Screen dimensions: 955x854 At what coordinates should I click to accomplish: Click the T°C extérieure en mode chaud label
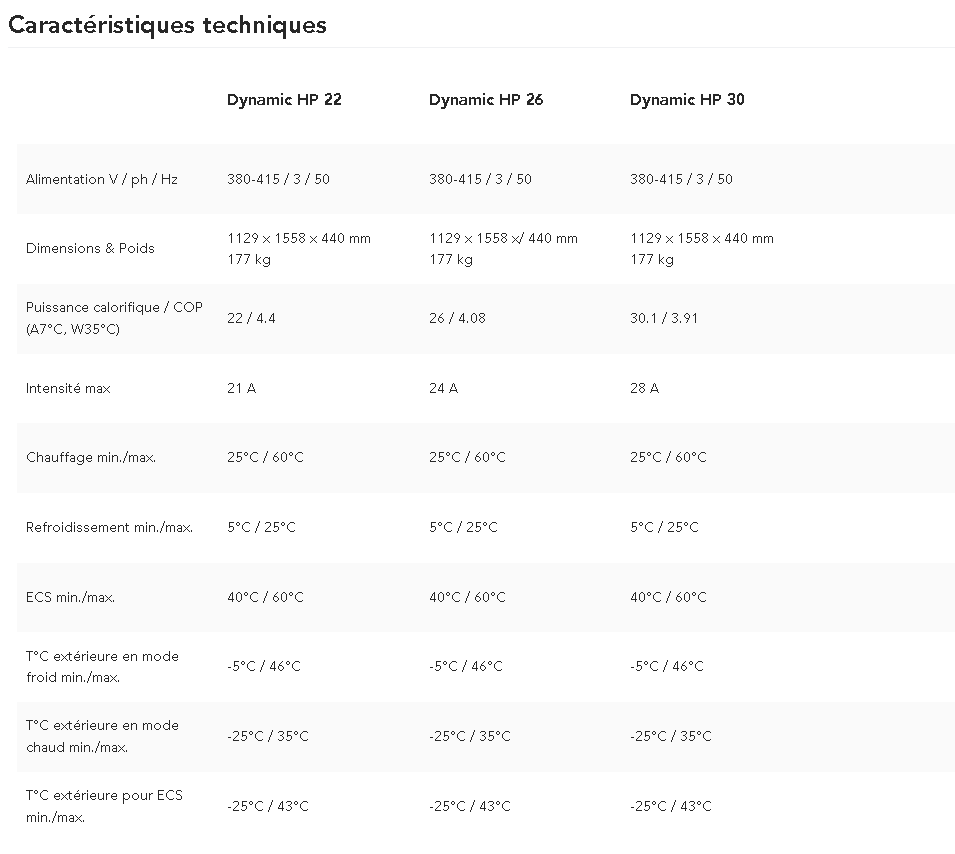[102, 736]
